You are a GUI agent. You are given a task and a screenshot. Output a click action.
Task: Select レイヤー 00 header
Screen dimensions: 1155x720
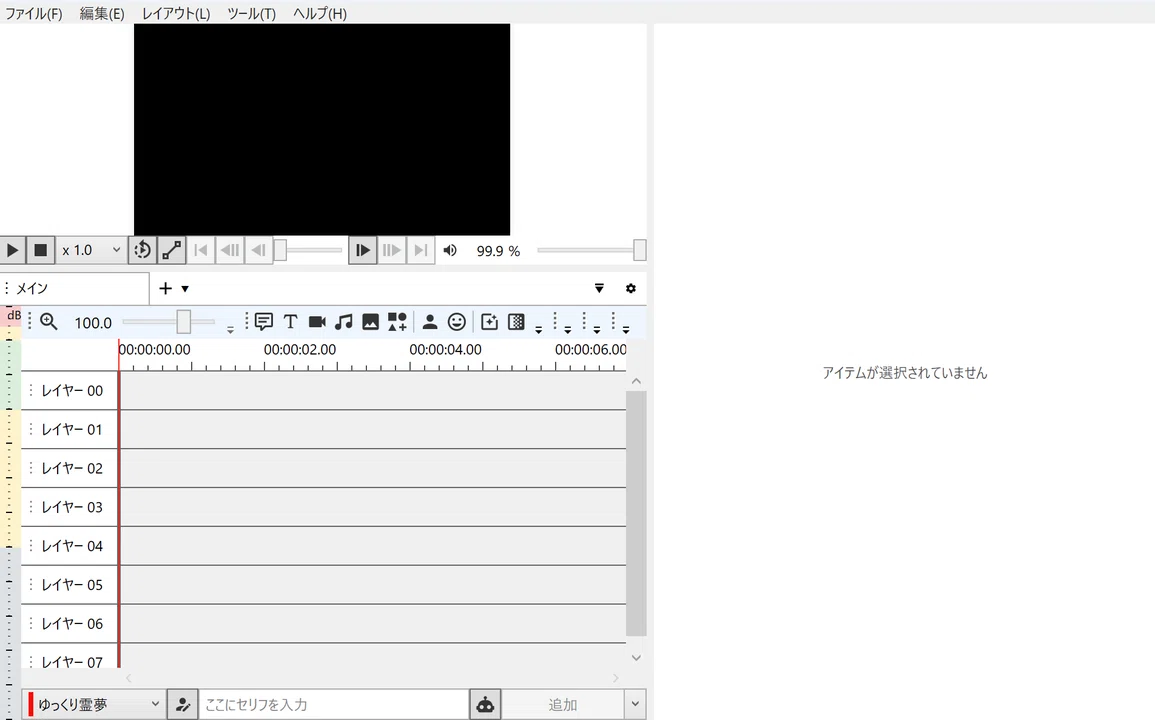tap(70, 391)
